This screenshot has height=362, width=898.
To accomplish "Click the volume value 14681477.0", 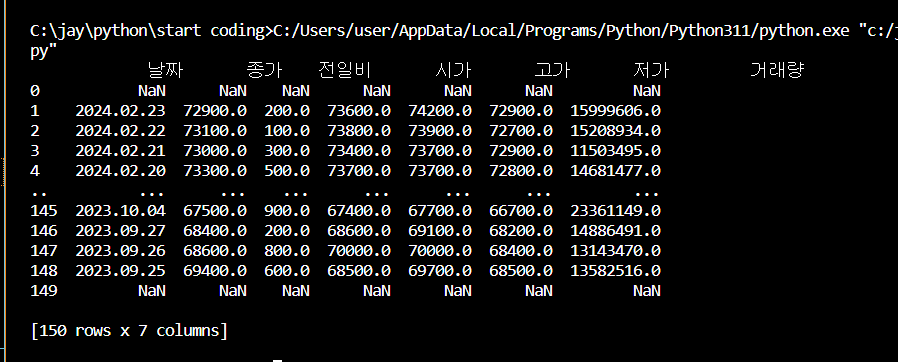I will 615,171.
